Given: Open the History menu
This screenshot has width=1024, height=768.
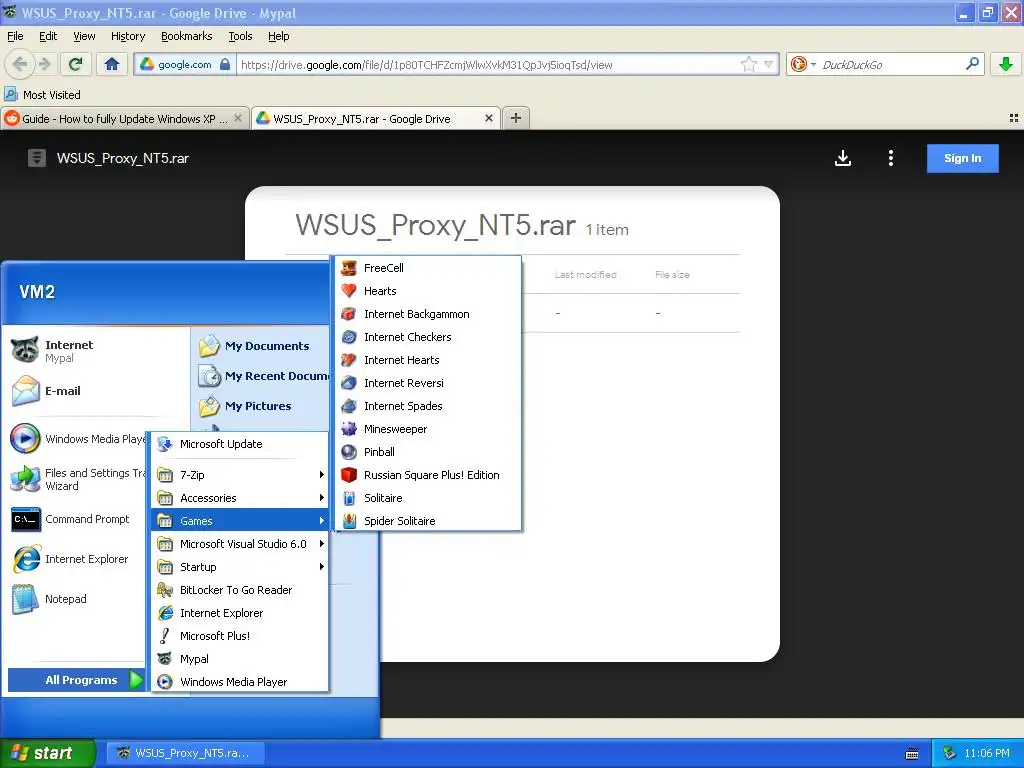Looking at the screenshot, I should [x=127, y=36].
